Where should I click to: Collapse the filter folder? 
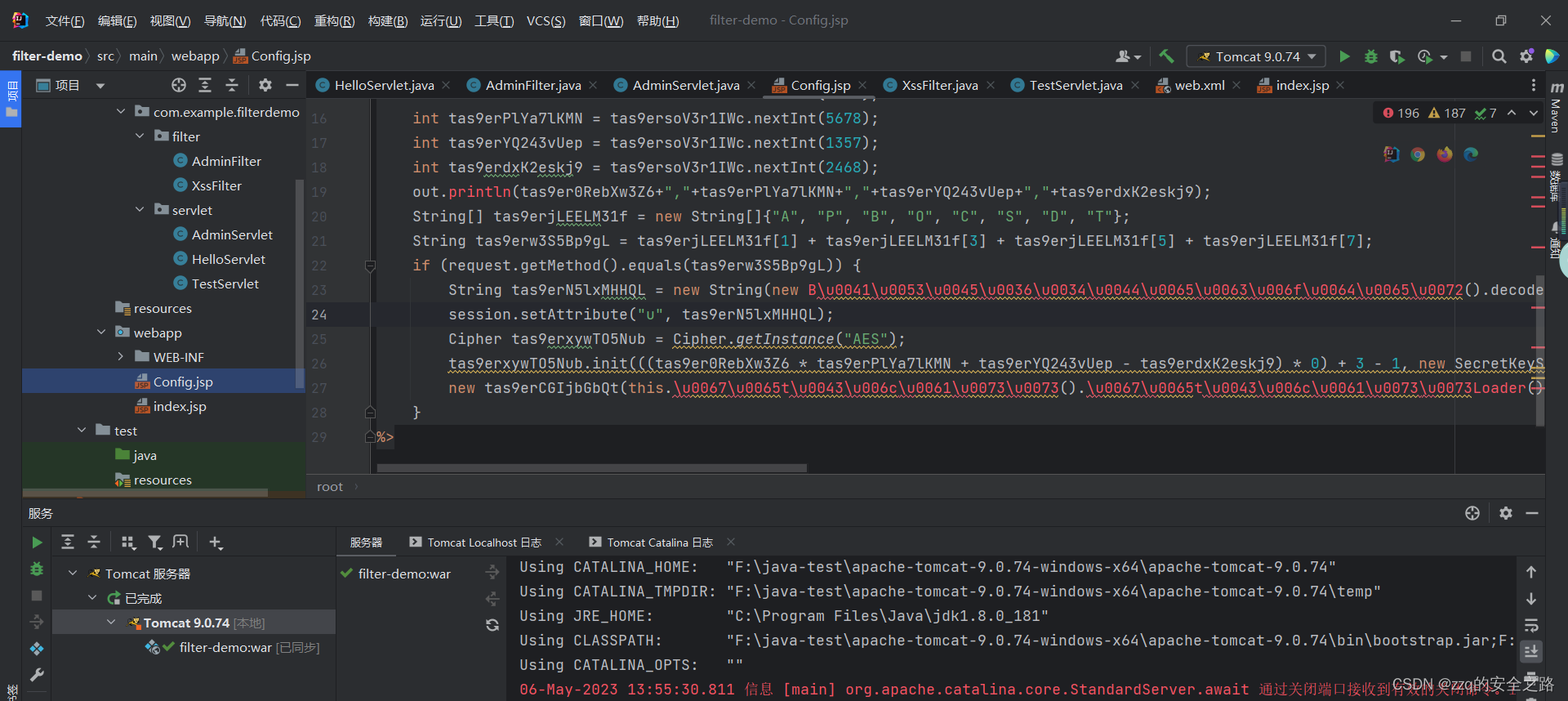tap(140, 136)
